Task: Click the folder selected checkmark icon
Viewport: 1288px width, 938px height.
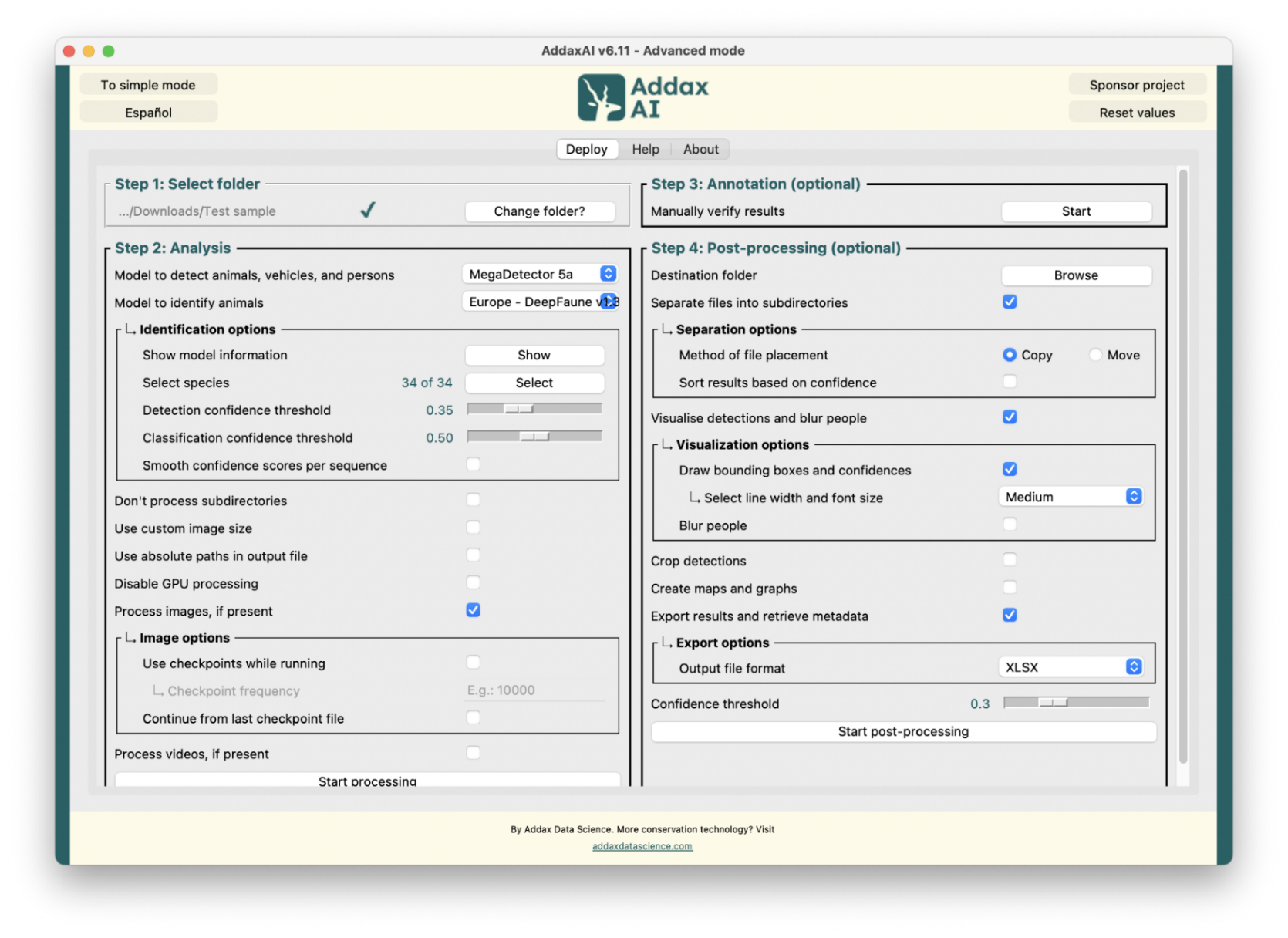Action: [368, 210]
